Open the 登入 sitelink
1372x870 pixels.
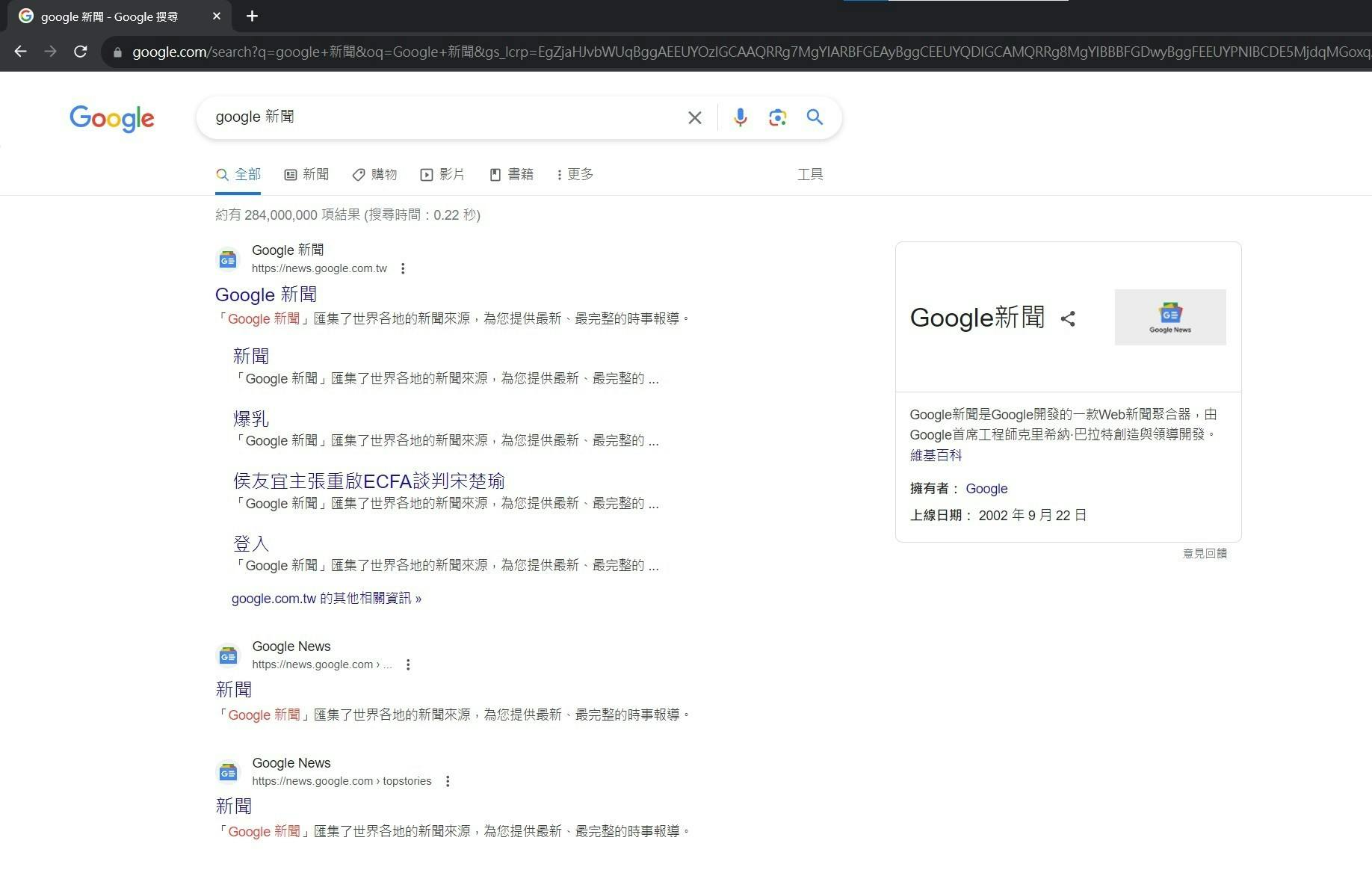click(x=251, y=543)
